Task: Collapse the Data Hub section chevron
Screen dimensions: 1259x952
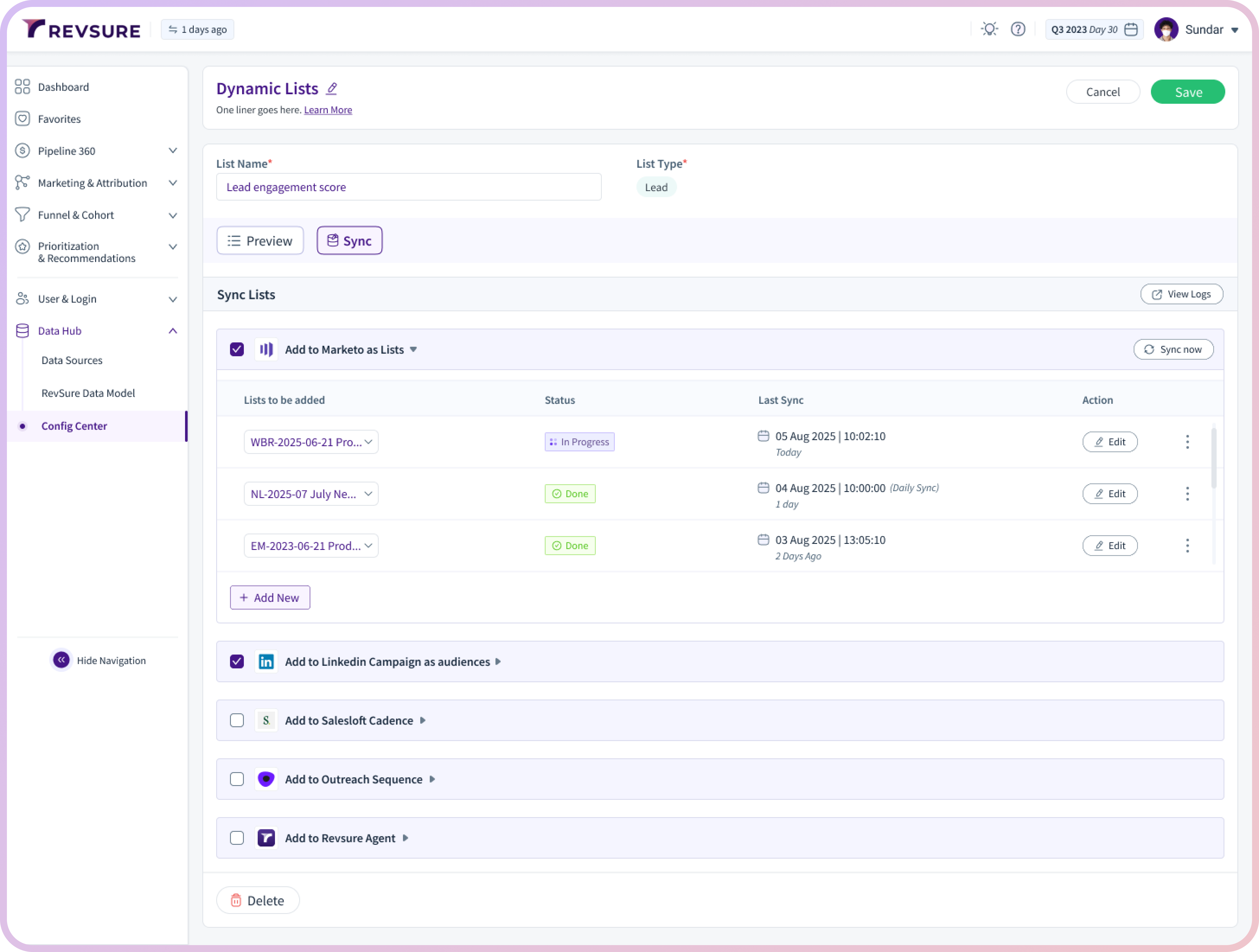Action: 173,331
